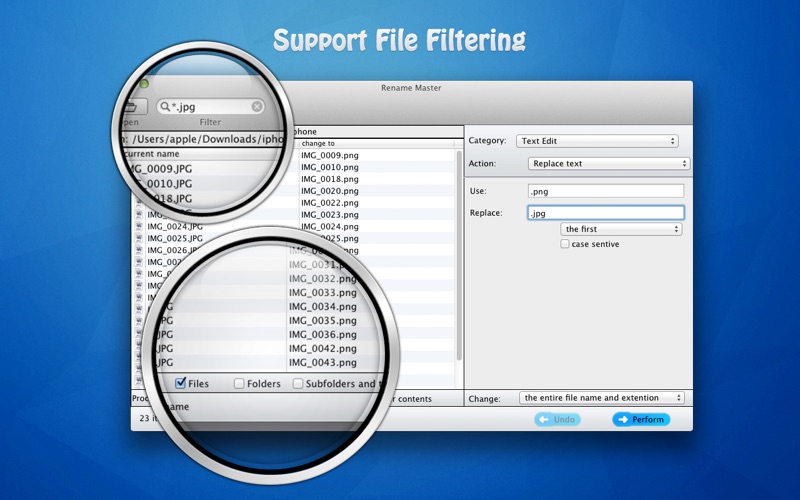The width and height of the screenshot is (800, 500).
Task: Click the file list vertical scrollbar
Action: click(x=459, y=250)
